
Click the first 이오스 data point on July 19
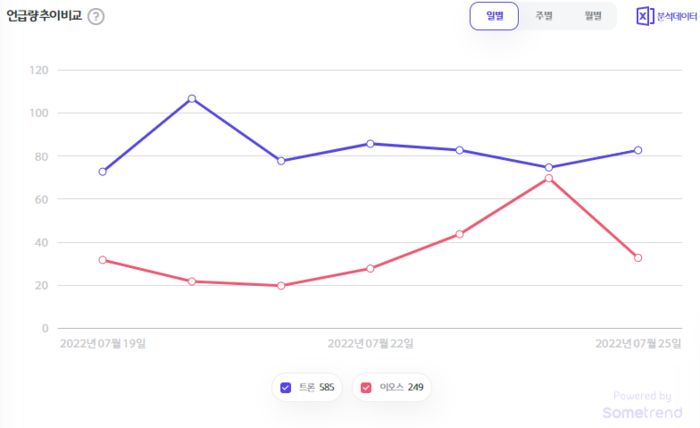tap(103, 260)
